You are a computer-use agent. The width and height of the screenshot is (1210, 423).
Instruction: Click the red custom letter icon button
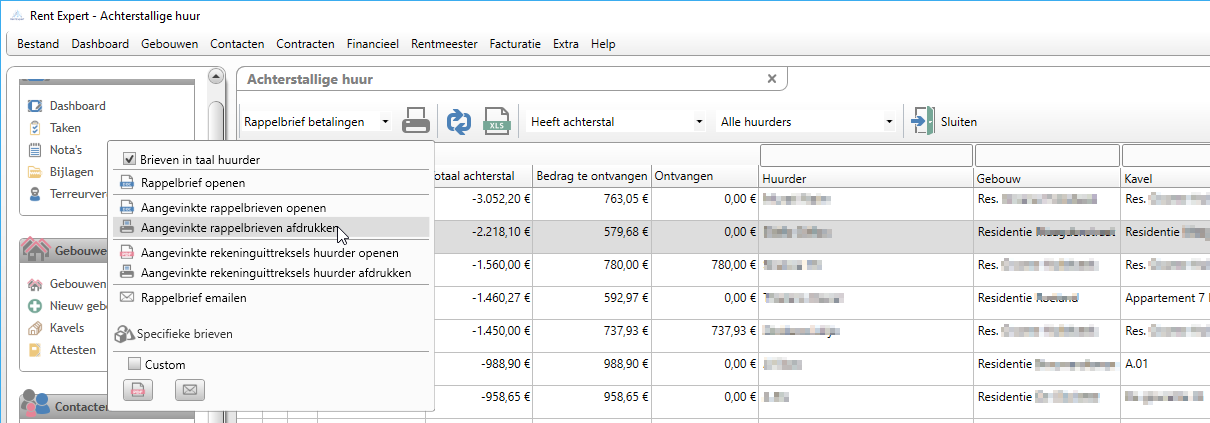[137, 391]
